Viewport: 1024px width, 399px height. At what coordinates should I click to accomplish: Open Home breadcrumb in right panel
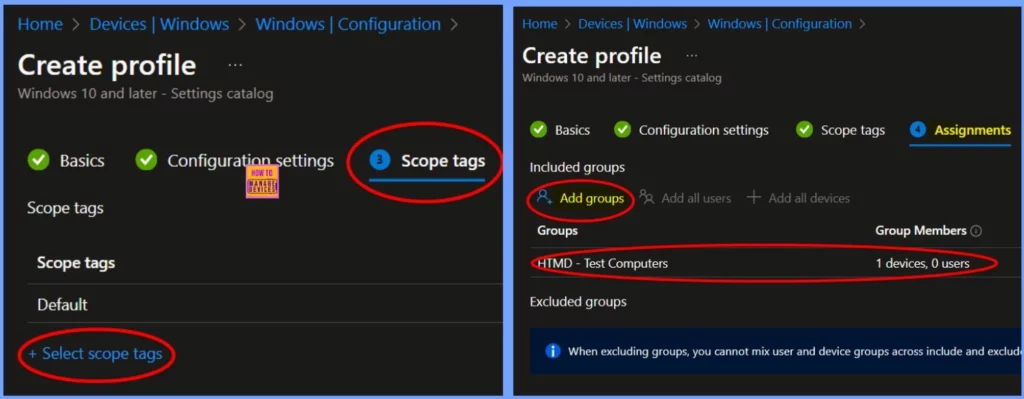click(x=539, y=24)
